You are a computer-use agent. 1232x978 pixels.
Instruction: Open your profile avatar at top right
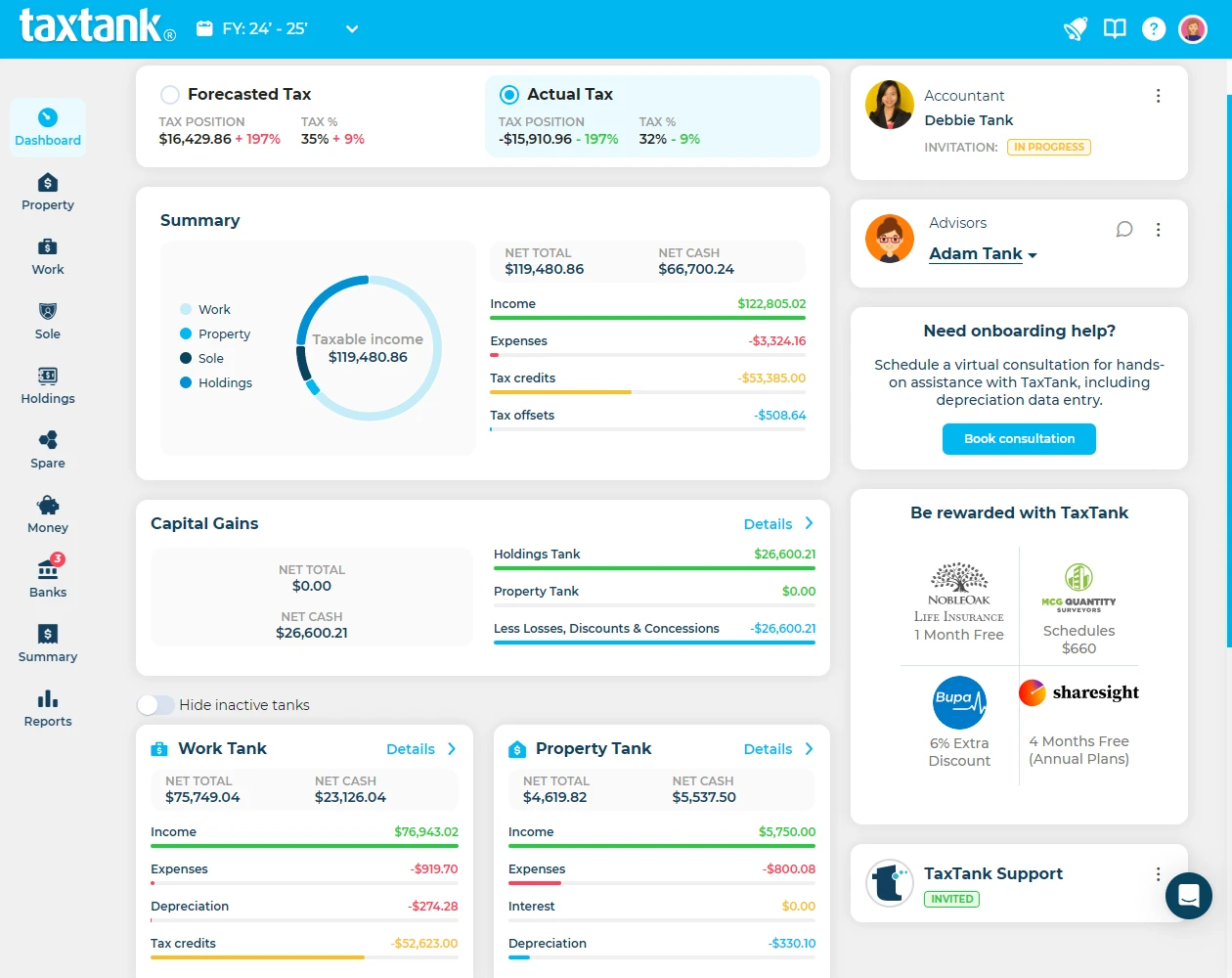tap(1192, 28)
